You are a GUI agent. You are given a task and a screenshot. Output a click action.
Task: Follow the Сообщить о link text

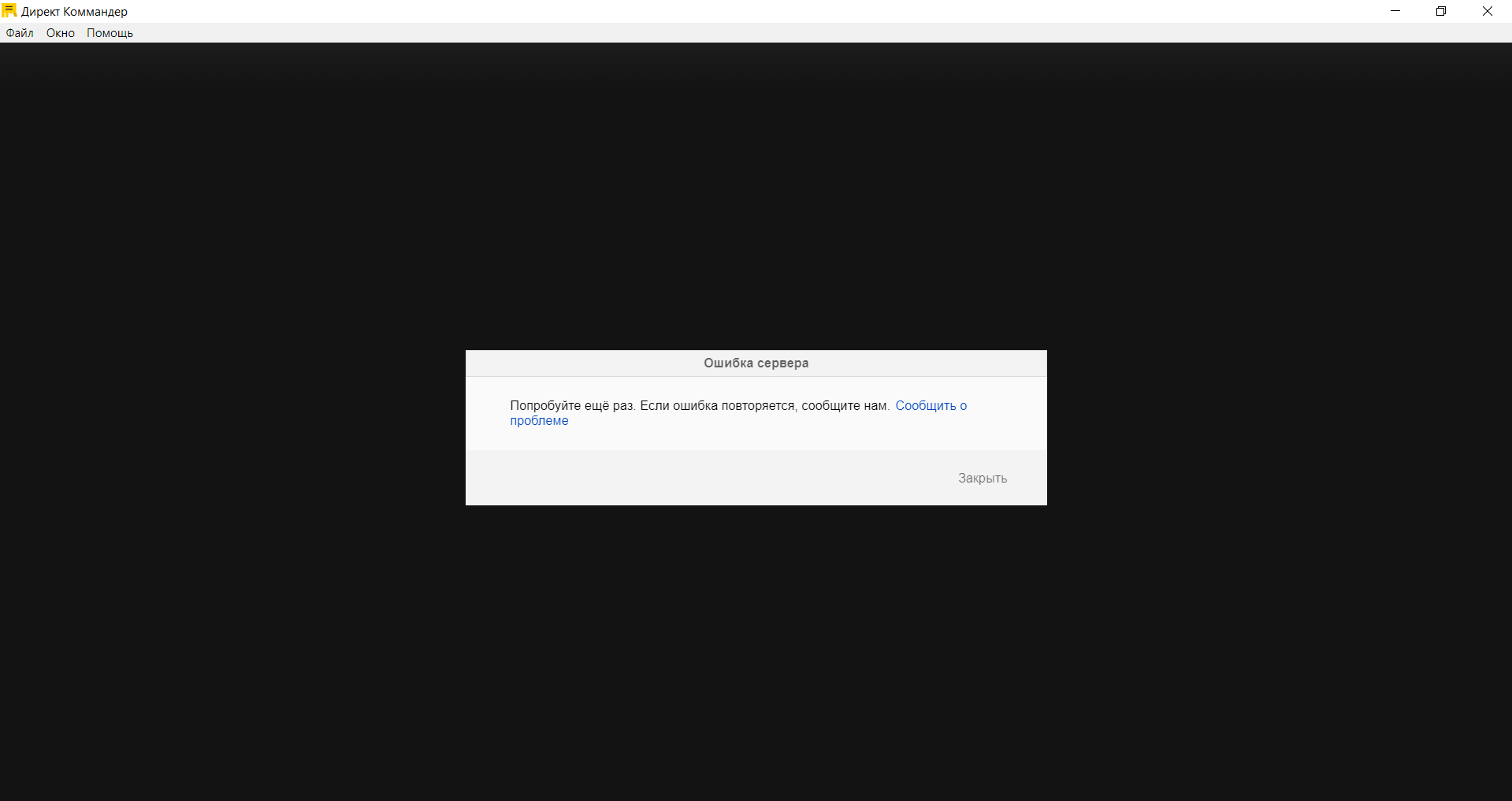pyautogui.click(x=931, y=405)
